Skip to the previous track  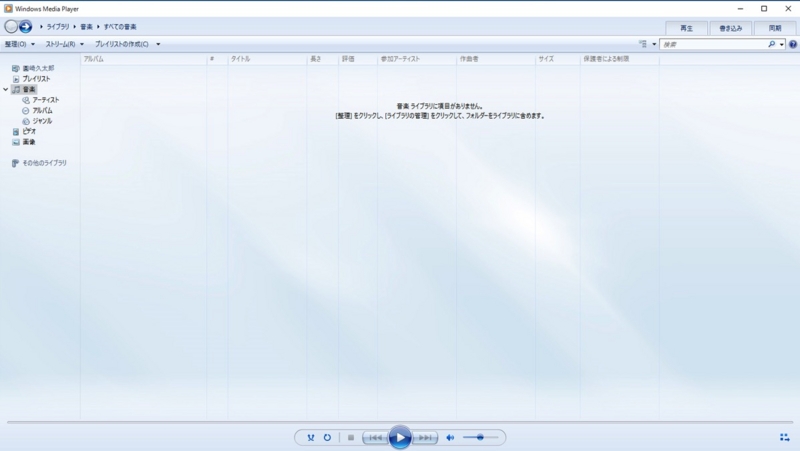pos(376,437)
